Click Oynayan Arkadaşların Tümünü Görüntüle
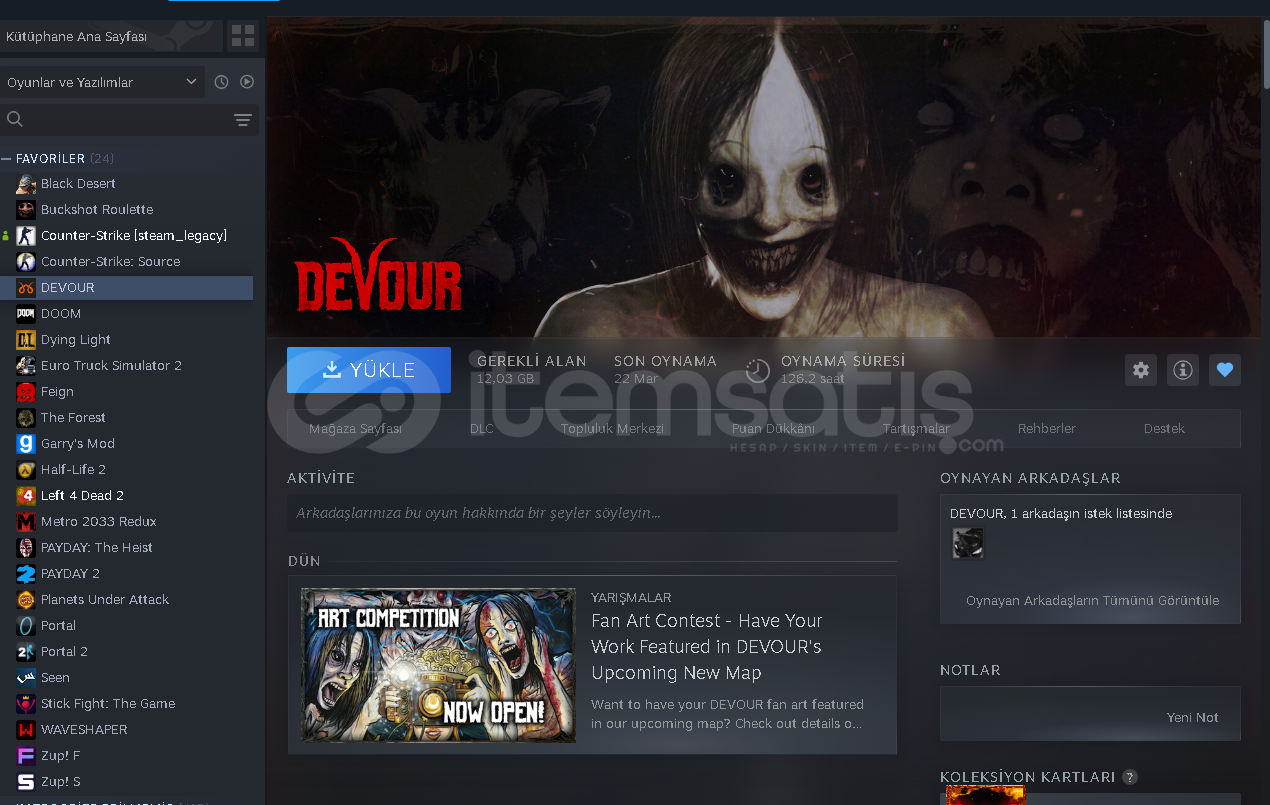The width and height of the screenshot is (1270, 805). pos(1092,600)
